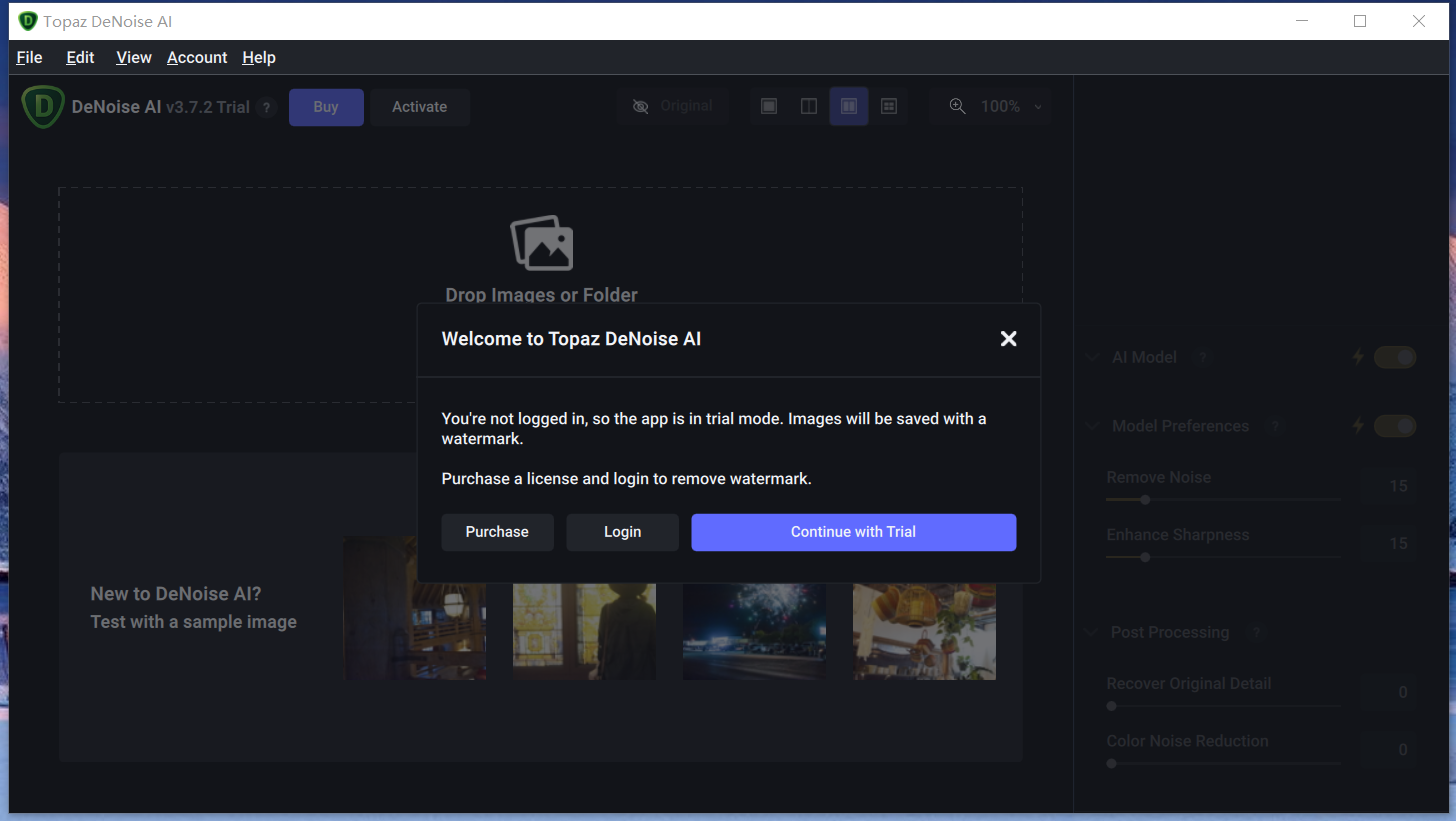1456x821 pixels.
Task: Adjust the Recover Original Detail slider handle
Action: pos(1112,706)
